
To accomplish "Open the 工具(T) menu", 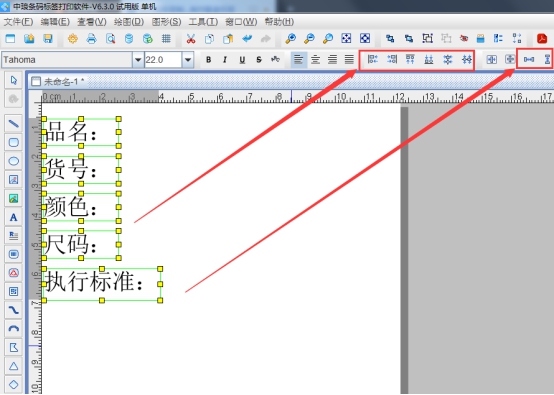I will 203,22.
